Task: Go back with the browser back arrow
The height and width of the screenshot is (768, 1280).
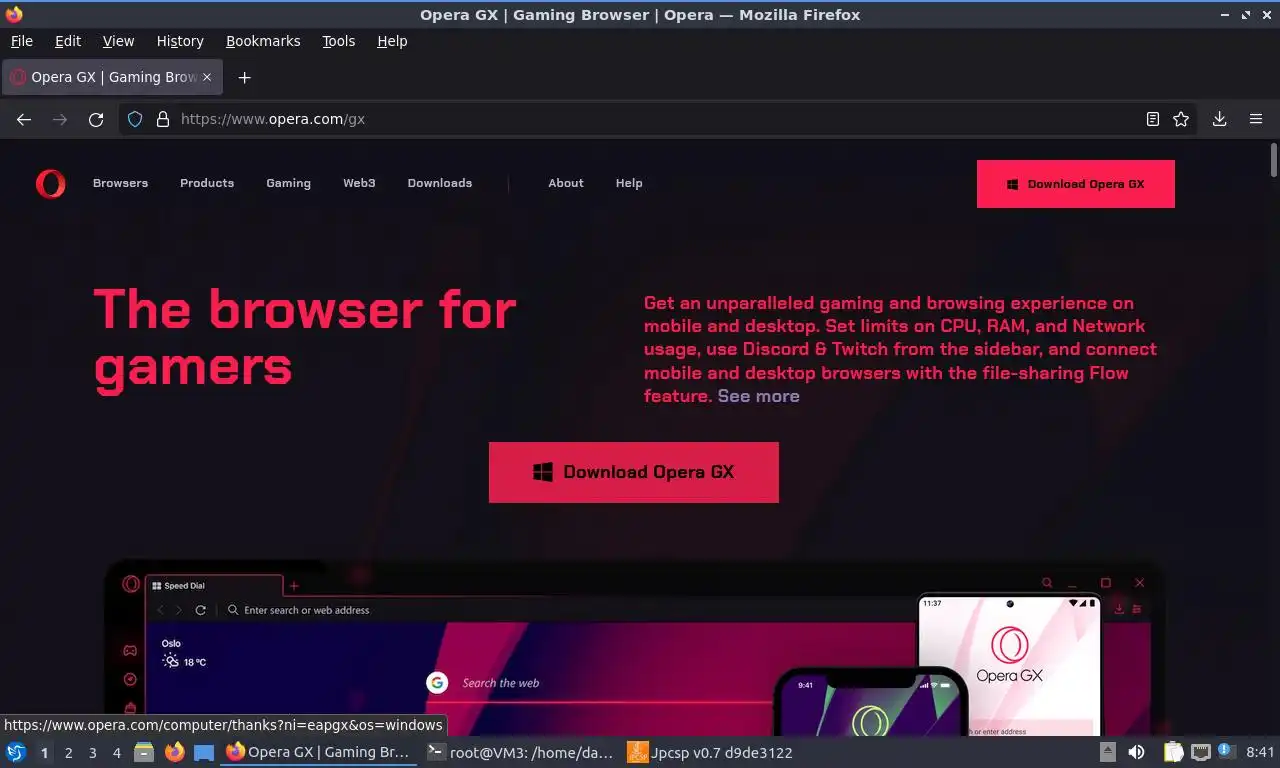Action: pos(24,119)
